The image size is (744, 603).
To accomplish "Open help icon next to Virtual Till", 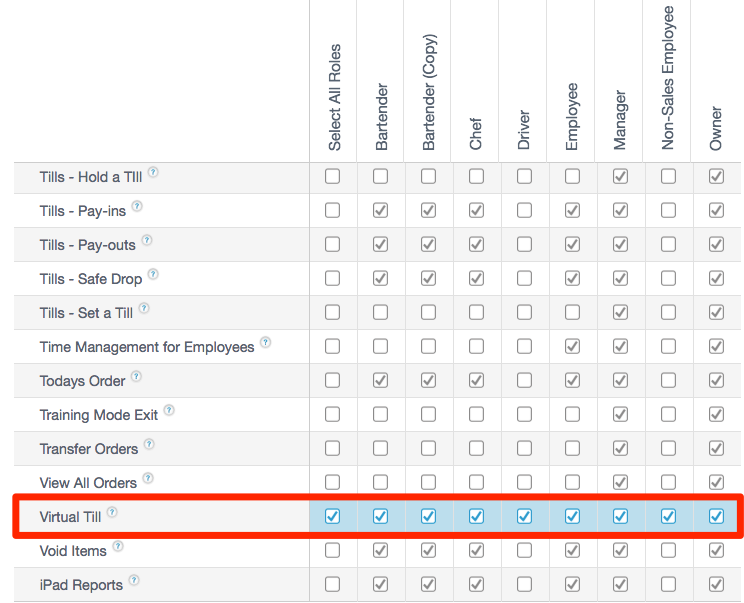I will coord(112,513).
